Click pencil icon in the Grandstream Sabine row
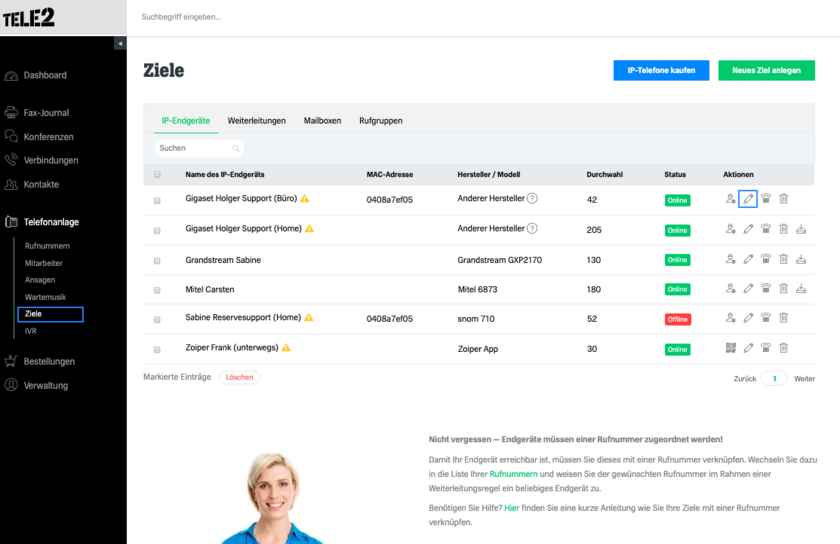Screen dimensions: 840x544 (x=748, y=259)
